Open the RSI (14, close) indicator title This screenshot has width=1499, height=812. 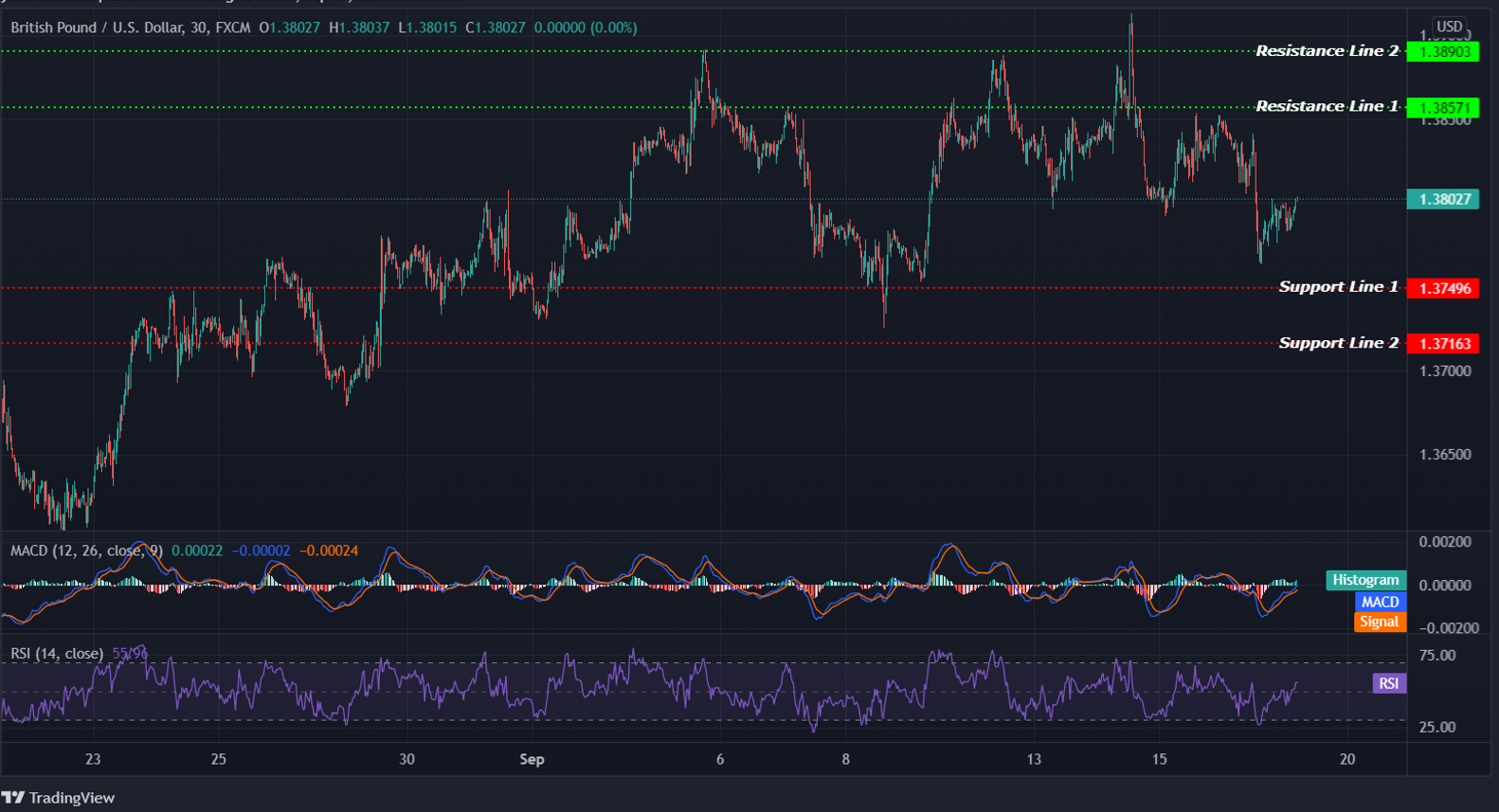click(57, 654)
